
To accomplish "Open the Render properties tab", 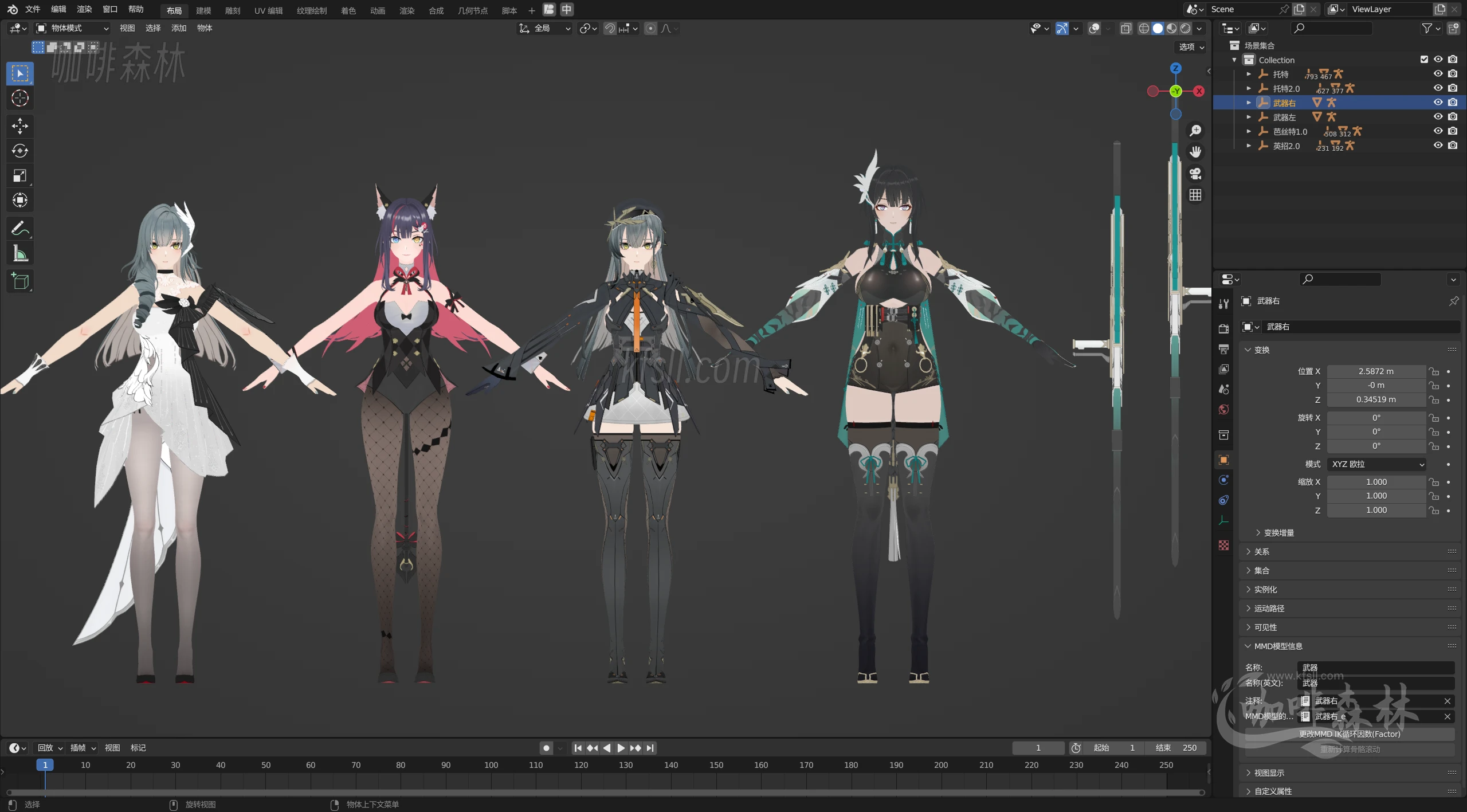I will [x=1223, y=328].
